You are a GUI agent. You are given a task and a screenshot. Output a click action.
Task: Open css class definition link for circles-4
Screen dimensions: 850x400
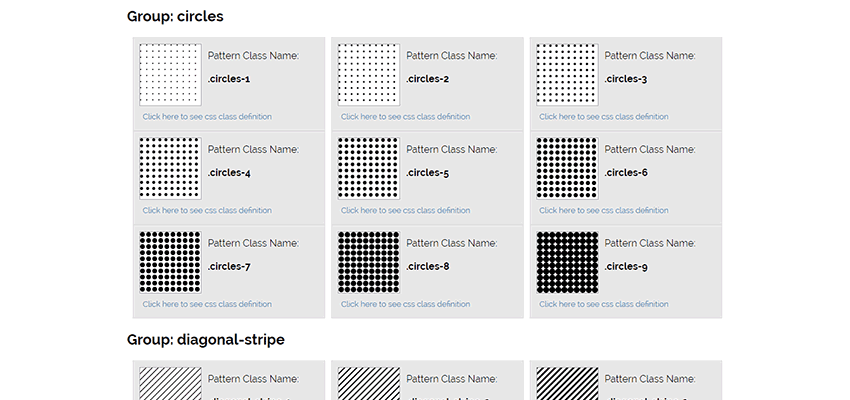[207, 210]
